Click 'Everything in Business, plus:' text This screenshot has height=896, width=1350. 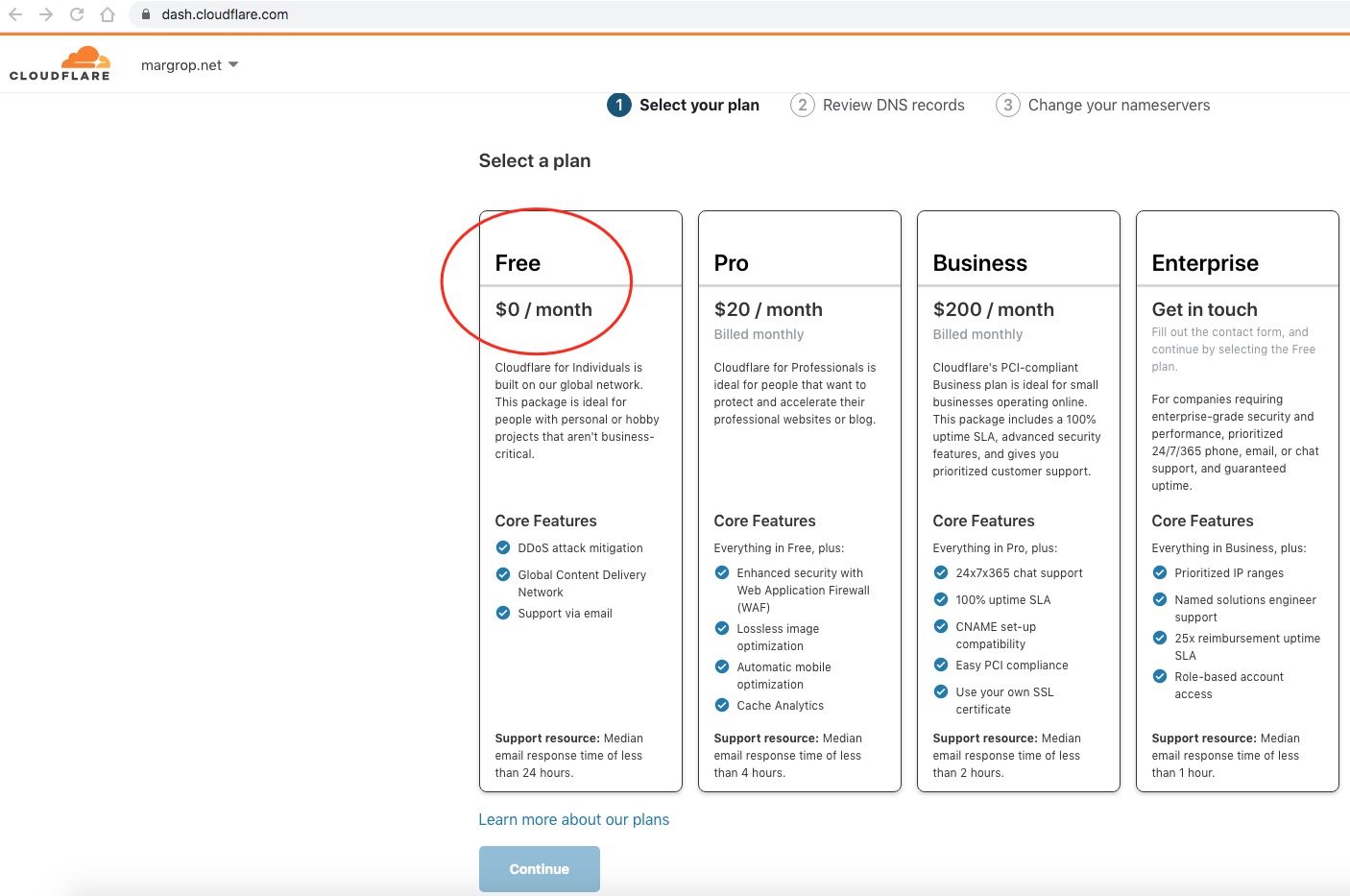coord(1228,547)
